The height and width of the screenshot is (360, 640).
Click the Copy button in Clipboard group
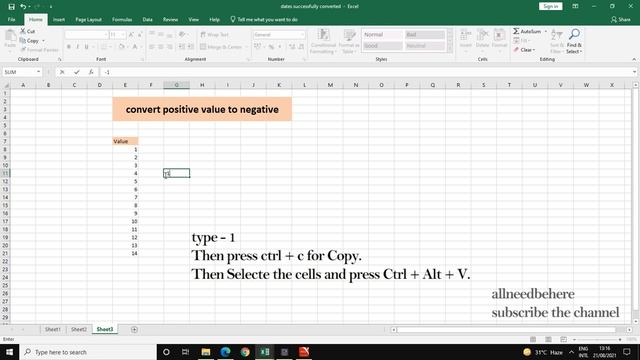(29, 41)
